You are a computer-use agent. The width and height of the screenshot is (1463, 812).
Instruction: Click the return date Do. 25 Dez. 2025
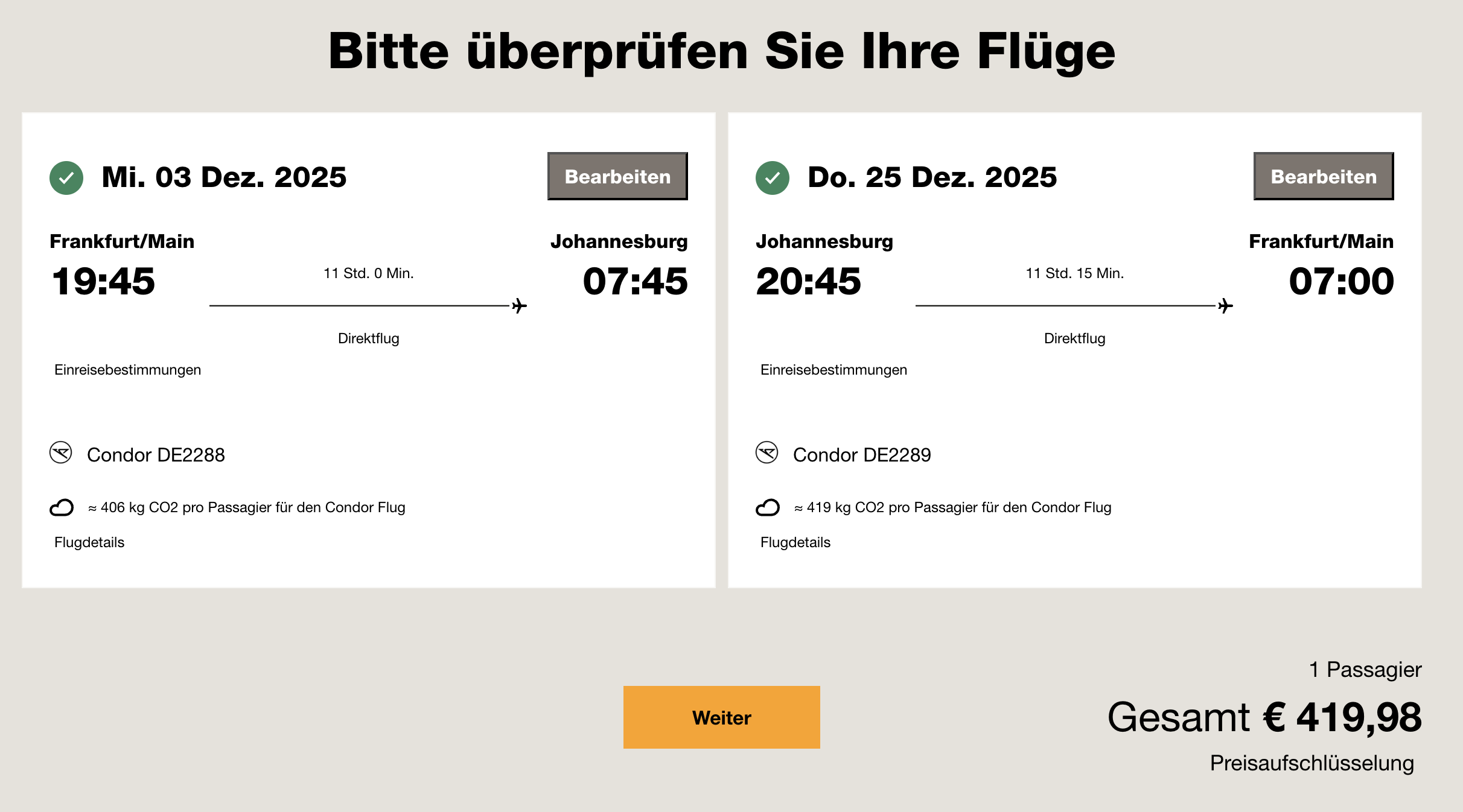point(932,177)
